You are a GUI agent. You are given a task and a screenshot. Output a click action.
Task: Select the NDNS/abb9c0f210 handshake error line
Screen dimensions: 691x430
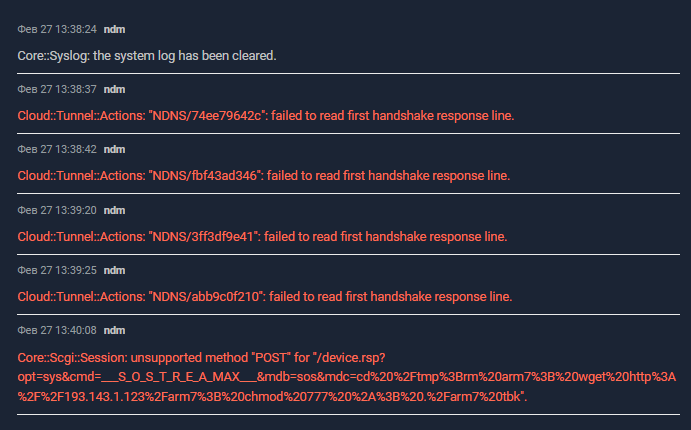[265, 296]
